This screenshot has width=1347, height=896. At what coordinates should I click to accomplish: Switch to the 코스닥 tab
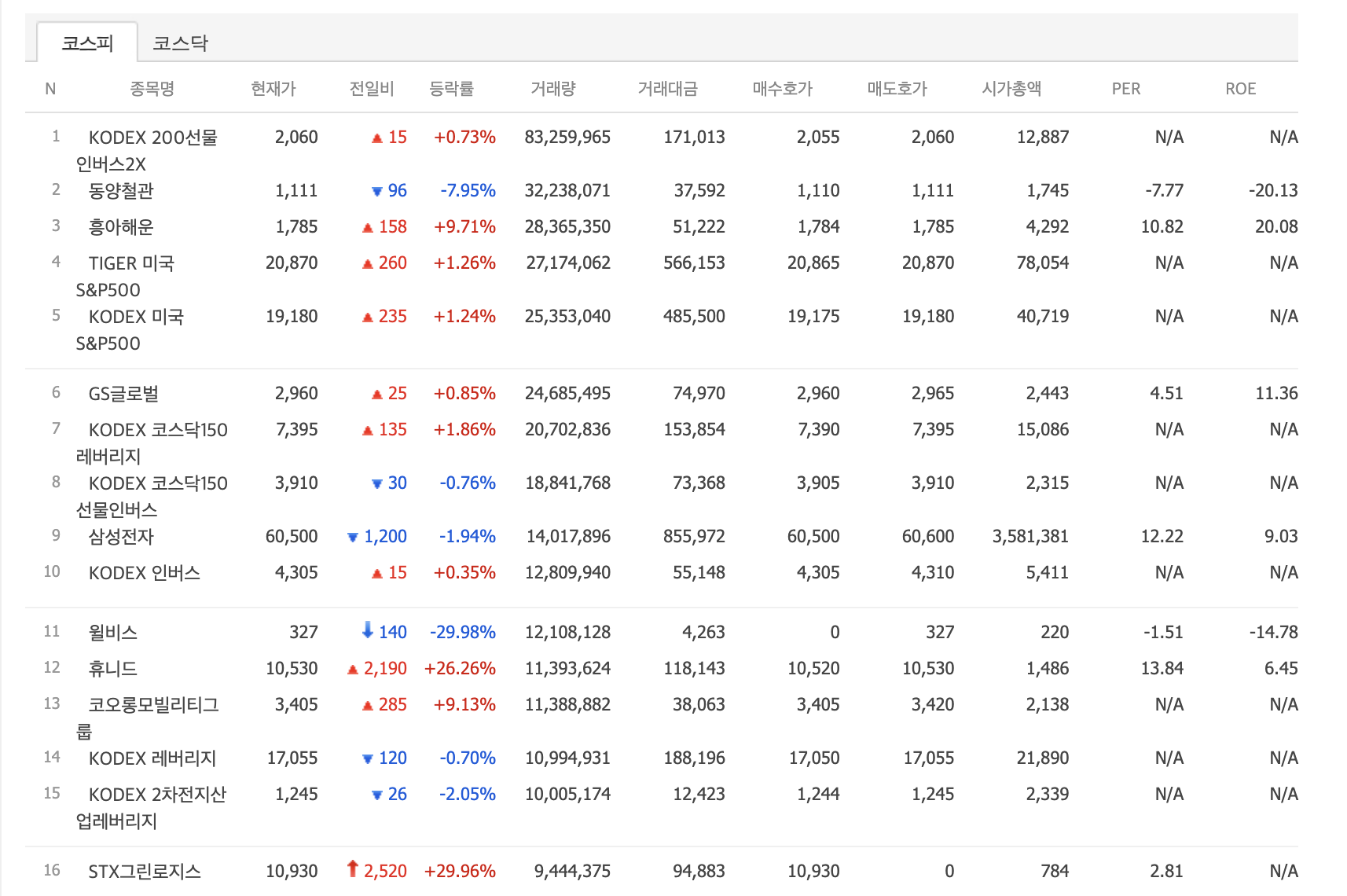181,42
